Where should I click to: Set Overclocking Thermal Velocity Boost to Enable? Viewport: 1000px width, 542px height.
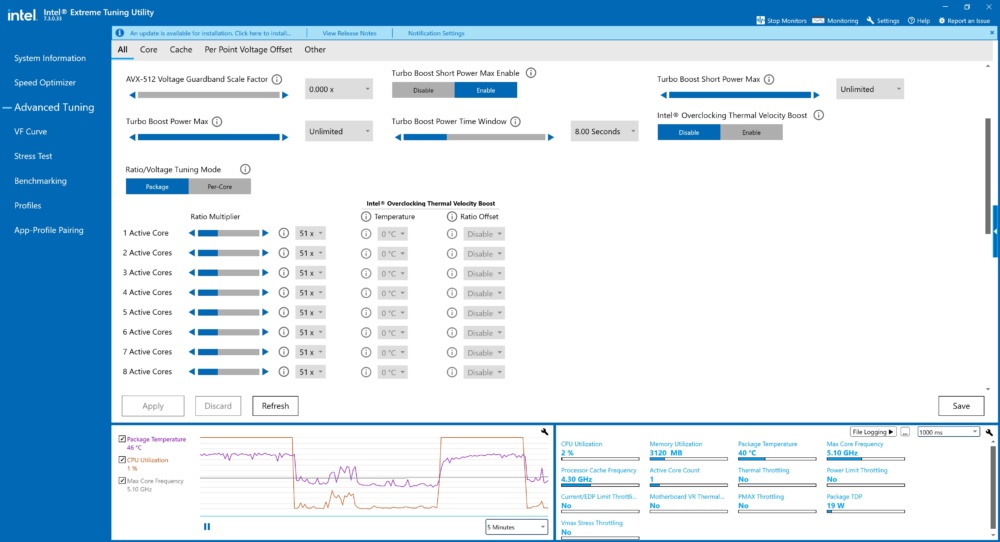point(751,133)
